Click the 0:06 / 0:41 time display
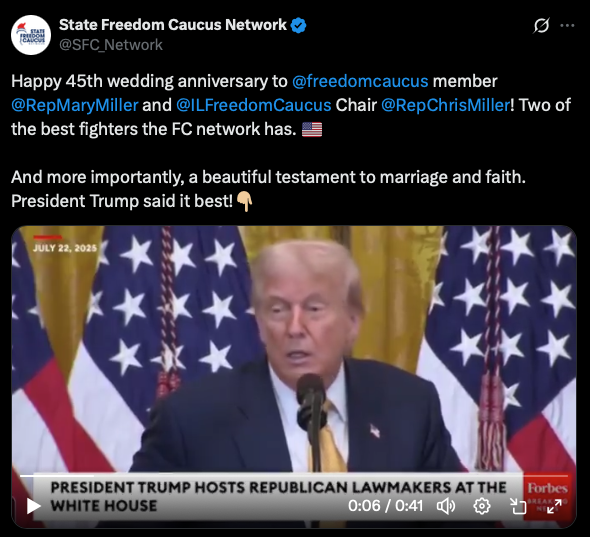Image resolution: width=590 pixels, height=537 pixels. 385,506
